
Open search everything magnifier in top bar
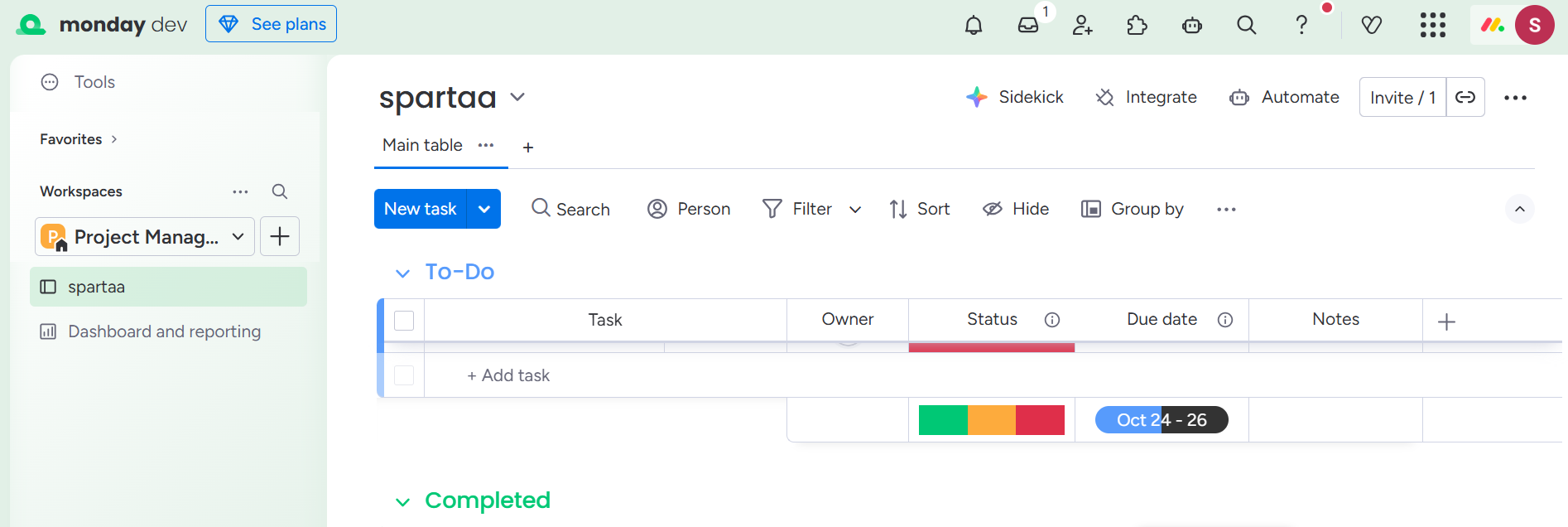(x=1246, y=25)
